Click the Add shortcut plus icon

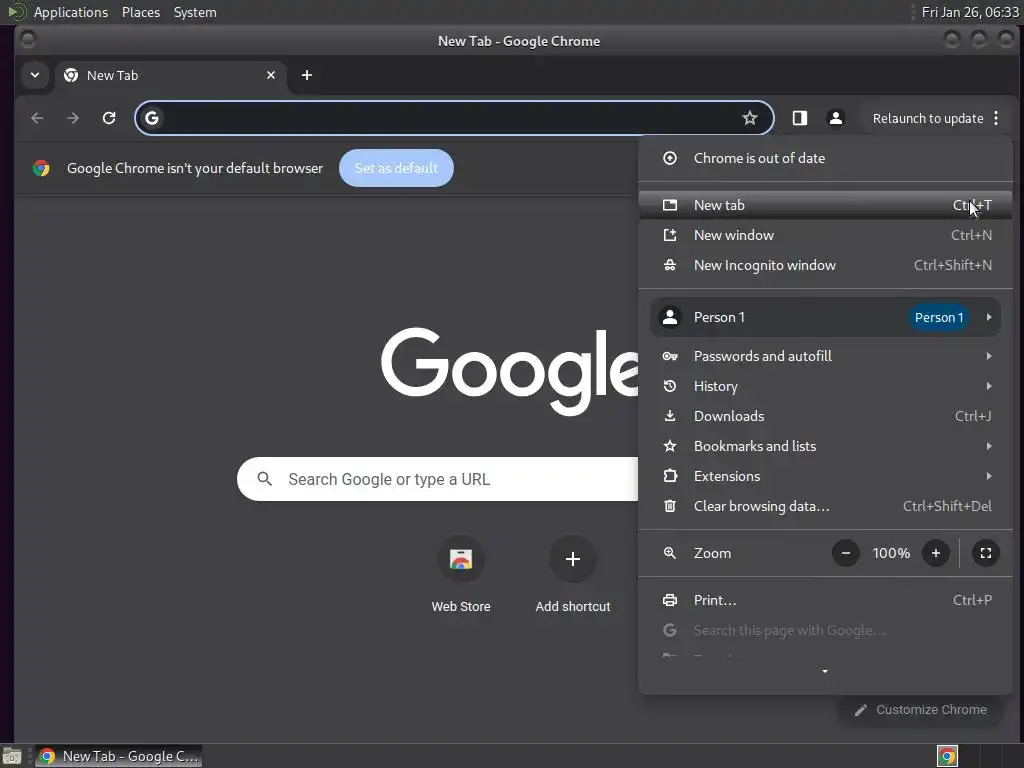[573, 559]
